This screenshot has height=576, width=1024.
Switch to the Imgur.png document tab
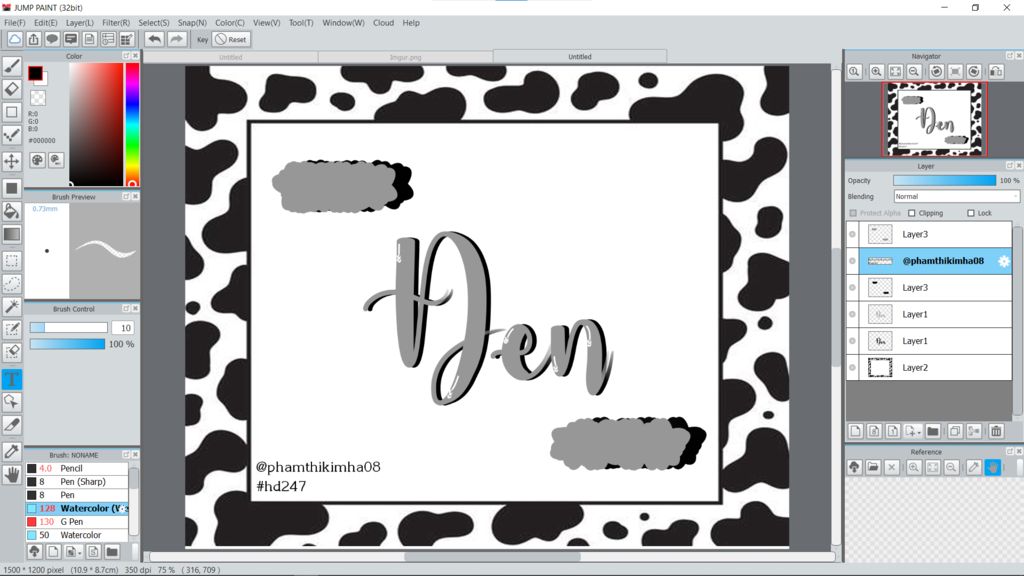point(406,57)
